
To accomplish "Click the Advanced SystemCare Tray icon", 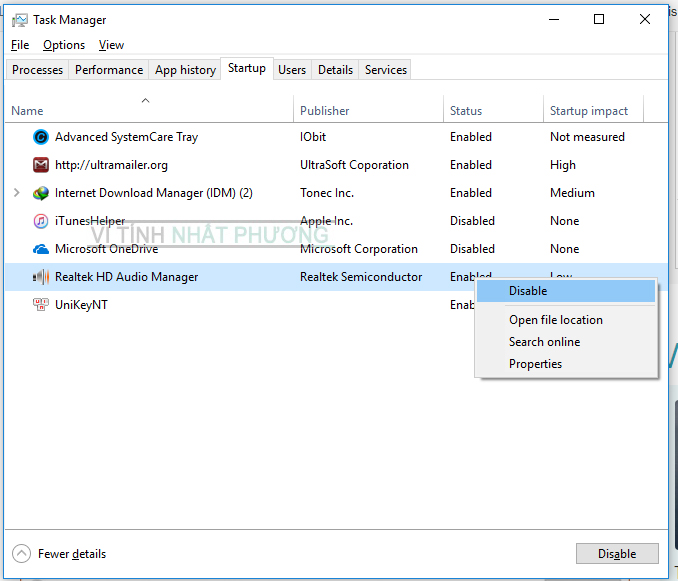I will [x=41, y=137].
